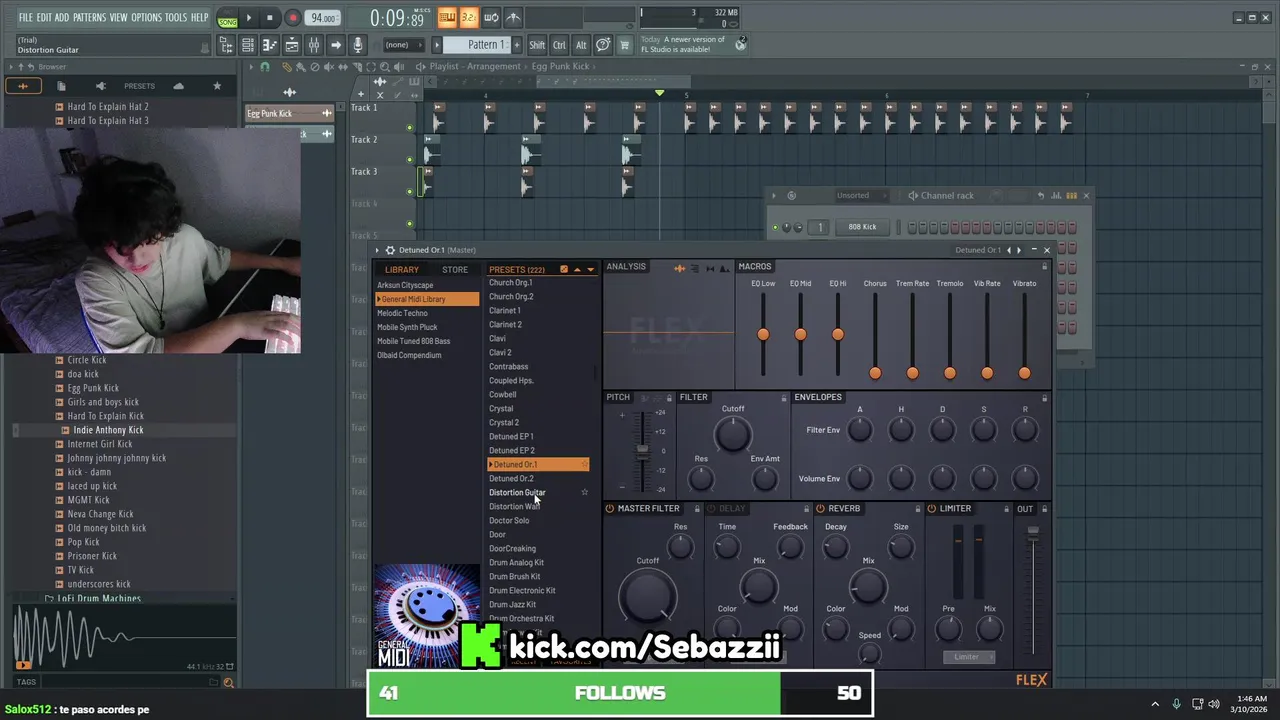Screen dimensions: 1280x720
Task: Toggle Track 3 mute light
Action: tap(409, 192)
